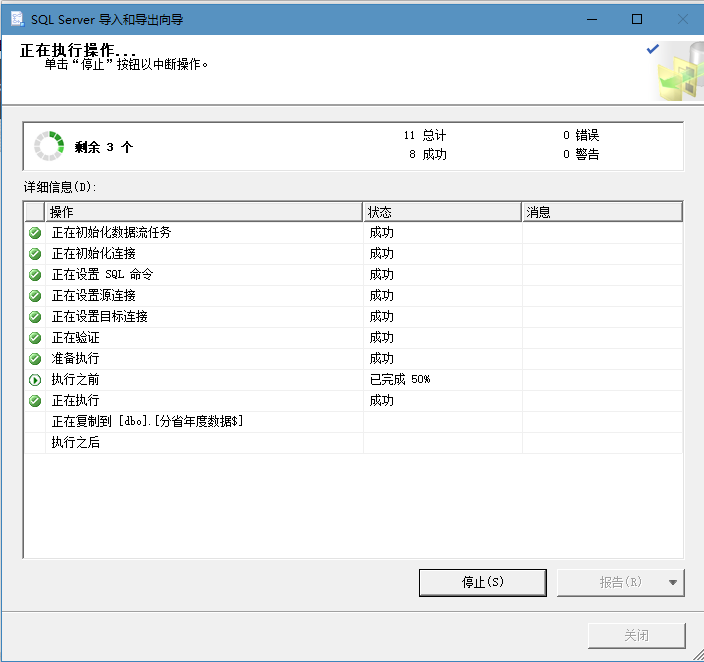This screenshot has width=704, height=662.
Task: Click in-progress icon for 执行之前
Action: [35, 380]
